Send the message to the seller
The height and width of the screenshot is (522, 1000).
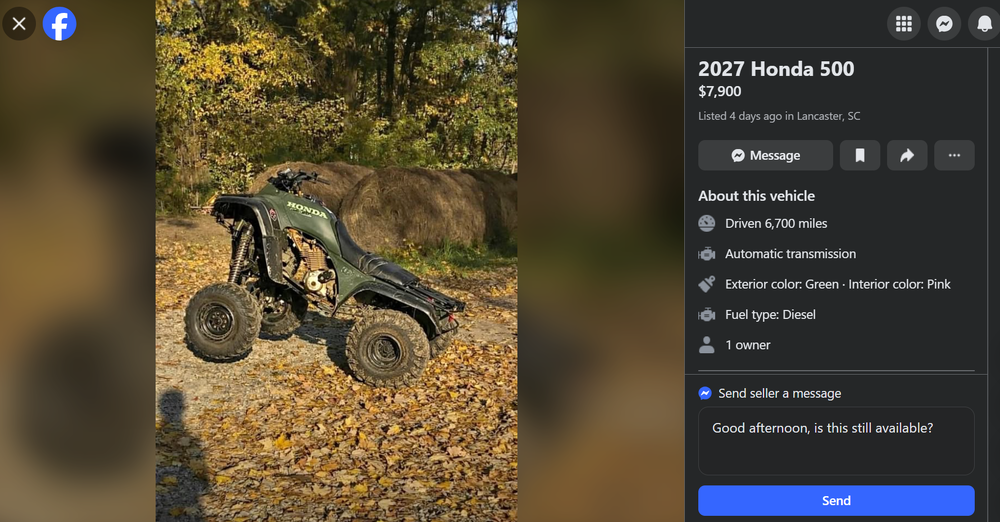[x=836, y=500]
